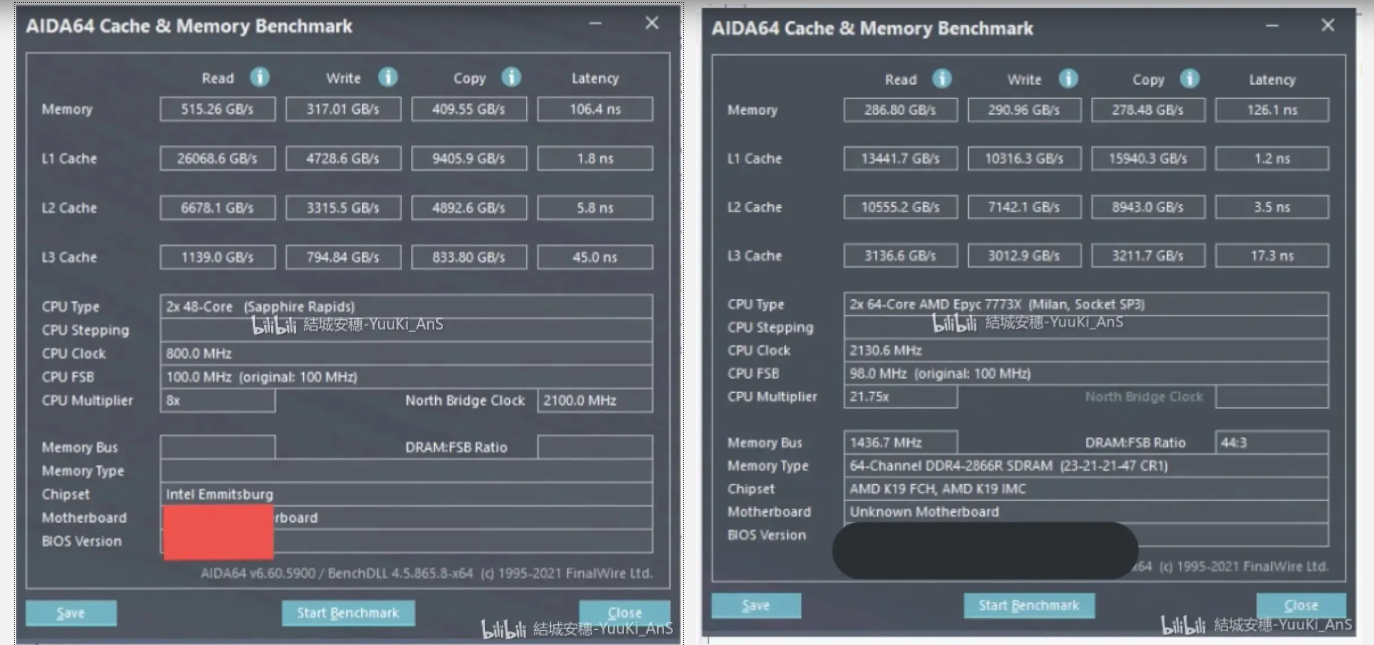Select memory latency value 106.4 ns
The image size is (1374, 645).
(595, 109)
